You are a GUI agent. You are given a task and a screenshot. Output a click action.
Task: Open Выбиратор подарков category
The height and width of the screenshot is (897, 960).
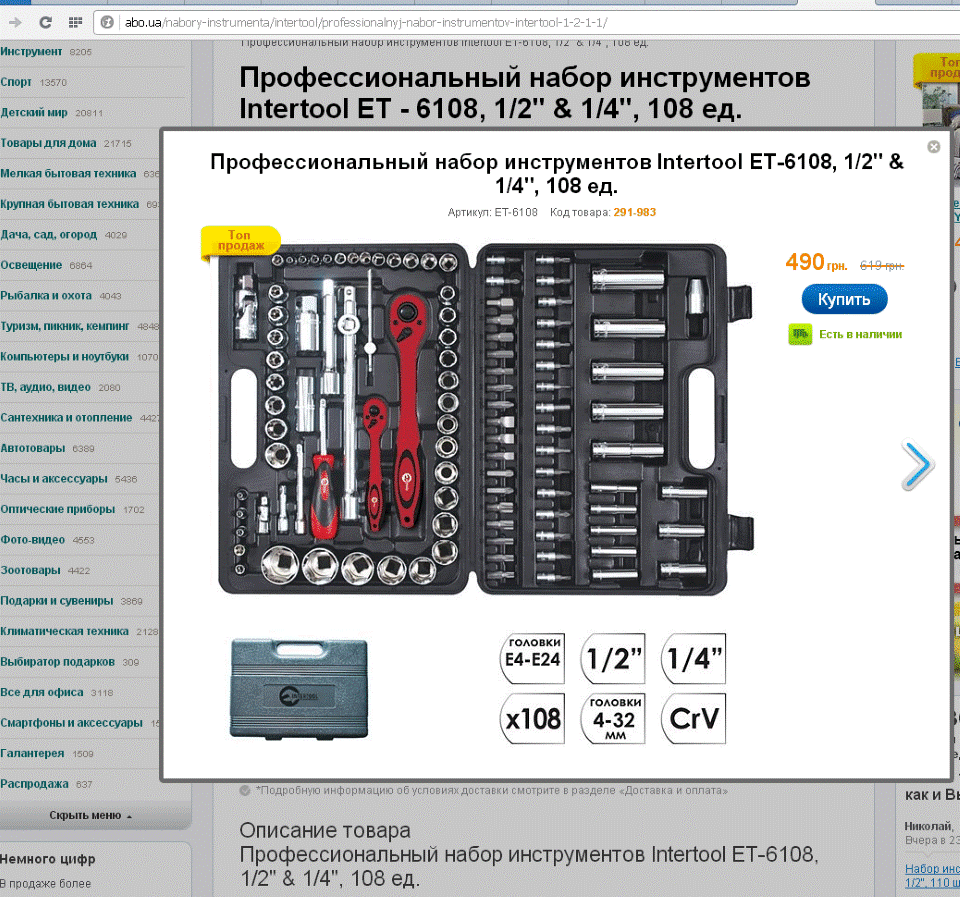tap(58, 662)
